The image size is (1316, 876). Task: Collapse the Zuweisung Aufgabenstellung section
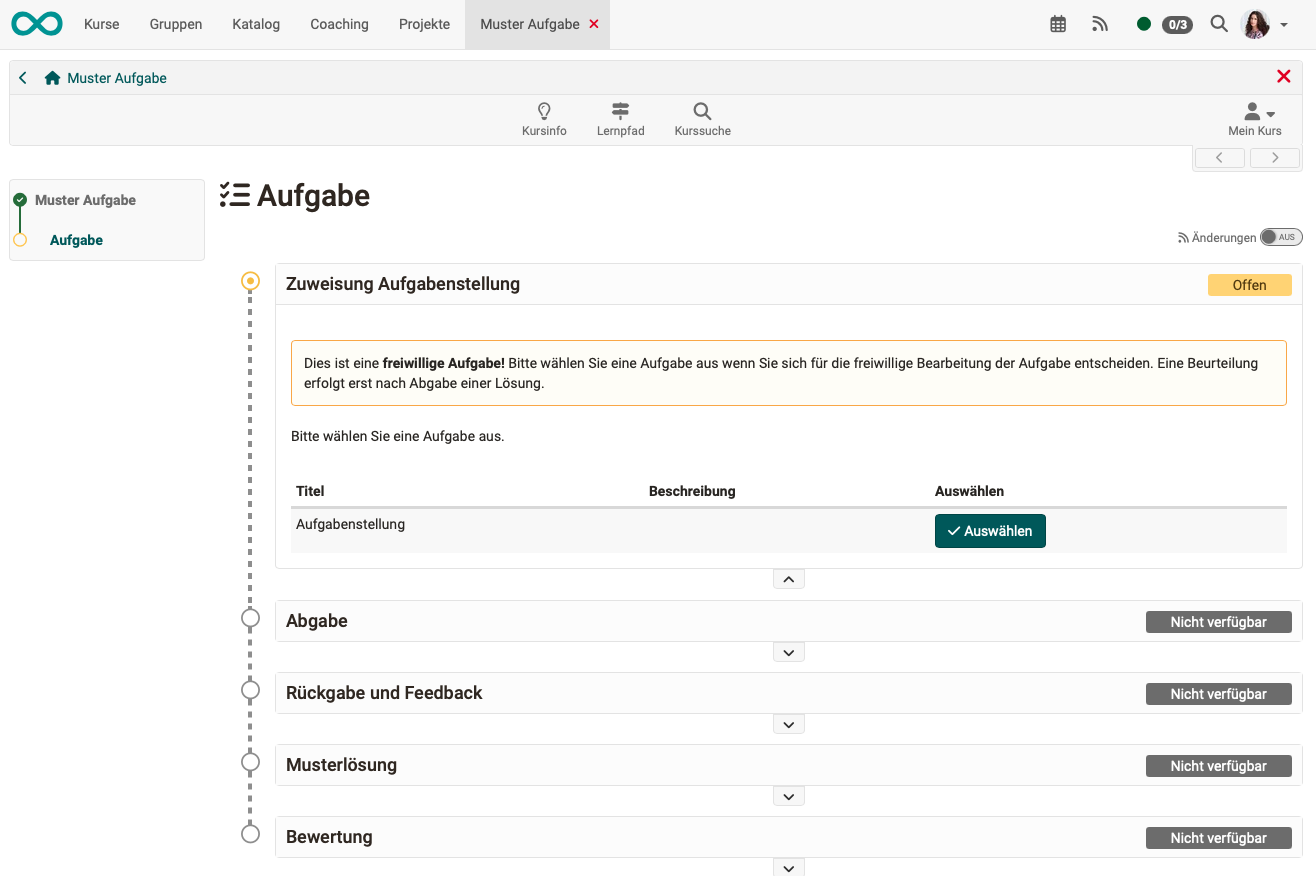coord(788,578)
